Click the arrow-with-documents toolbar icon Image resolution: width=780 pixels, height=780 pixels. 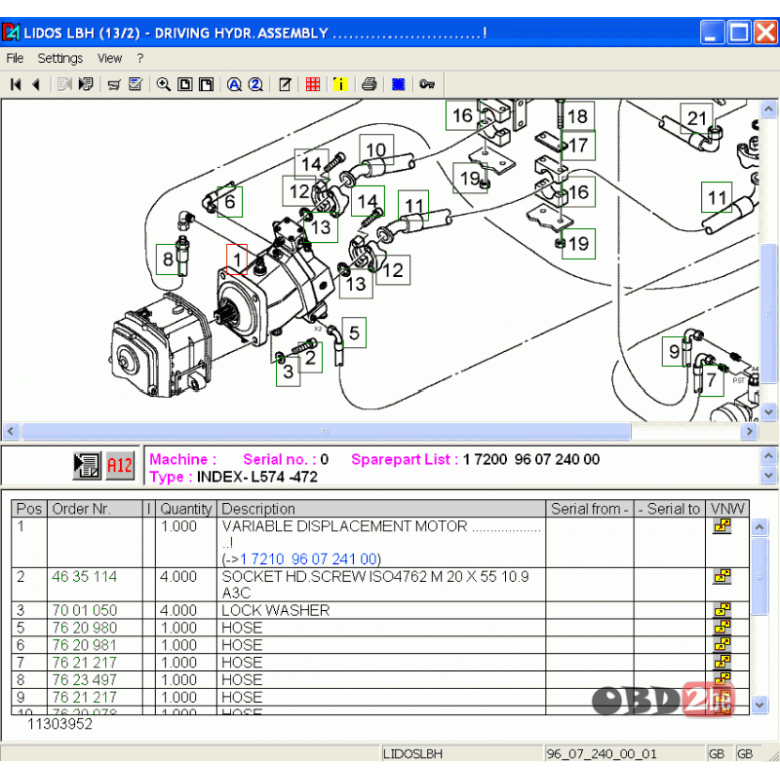[86, 85]
